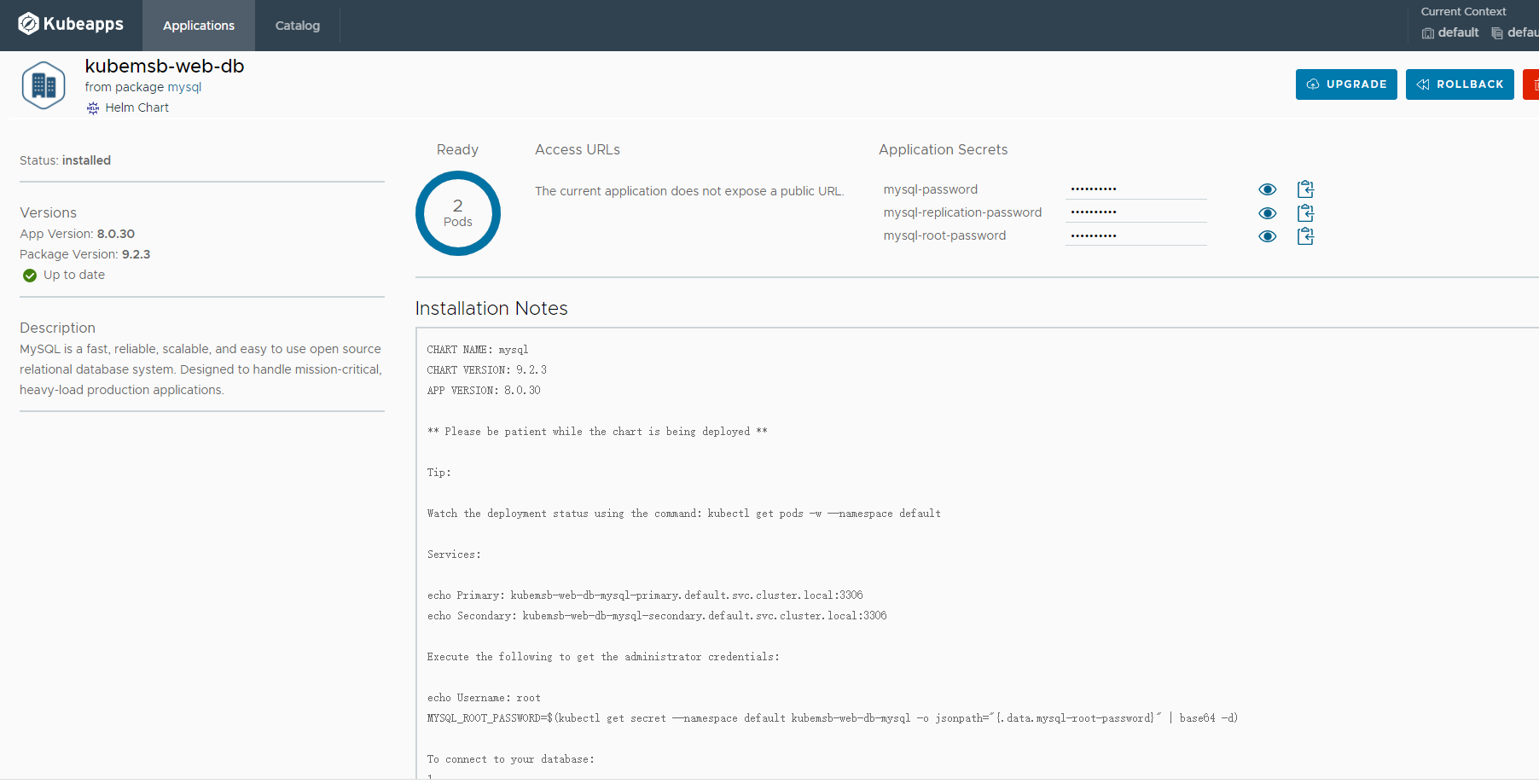Reveal the mysql-replication-password secret
This screenshot has width=1539, height=784.
tap(1268, 213)
